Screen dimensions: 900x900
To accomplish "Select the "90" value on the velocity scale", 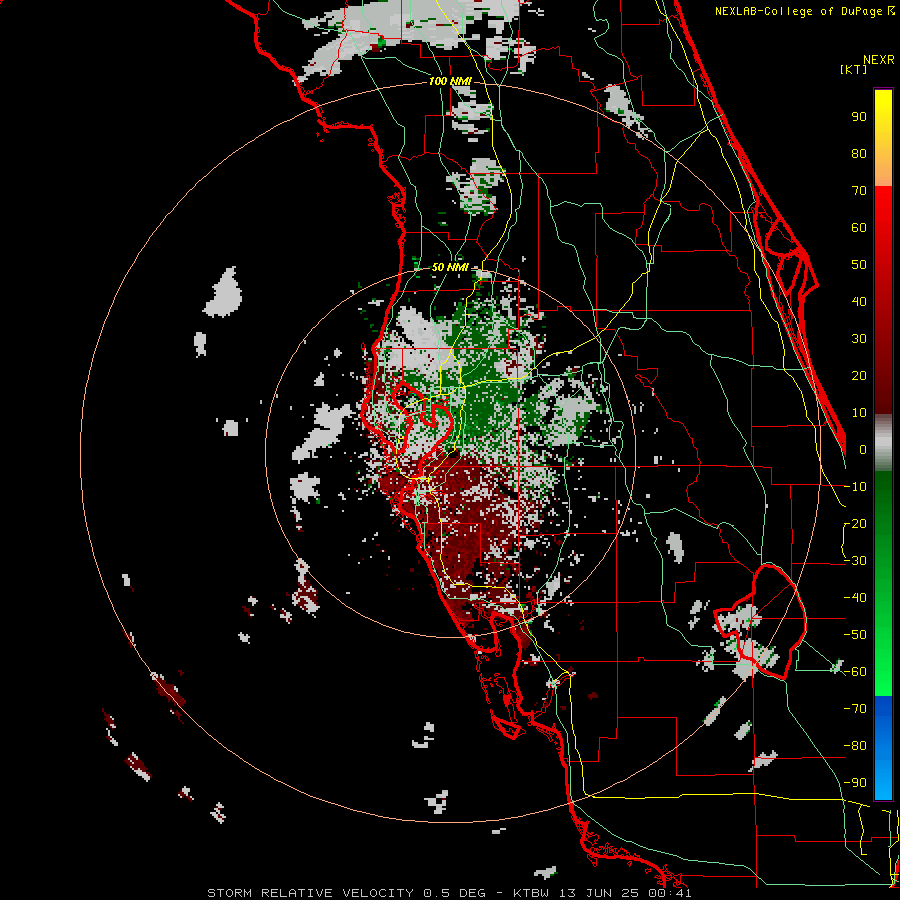I will pyautogui.click(x=859, y=117).
